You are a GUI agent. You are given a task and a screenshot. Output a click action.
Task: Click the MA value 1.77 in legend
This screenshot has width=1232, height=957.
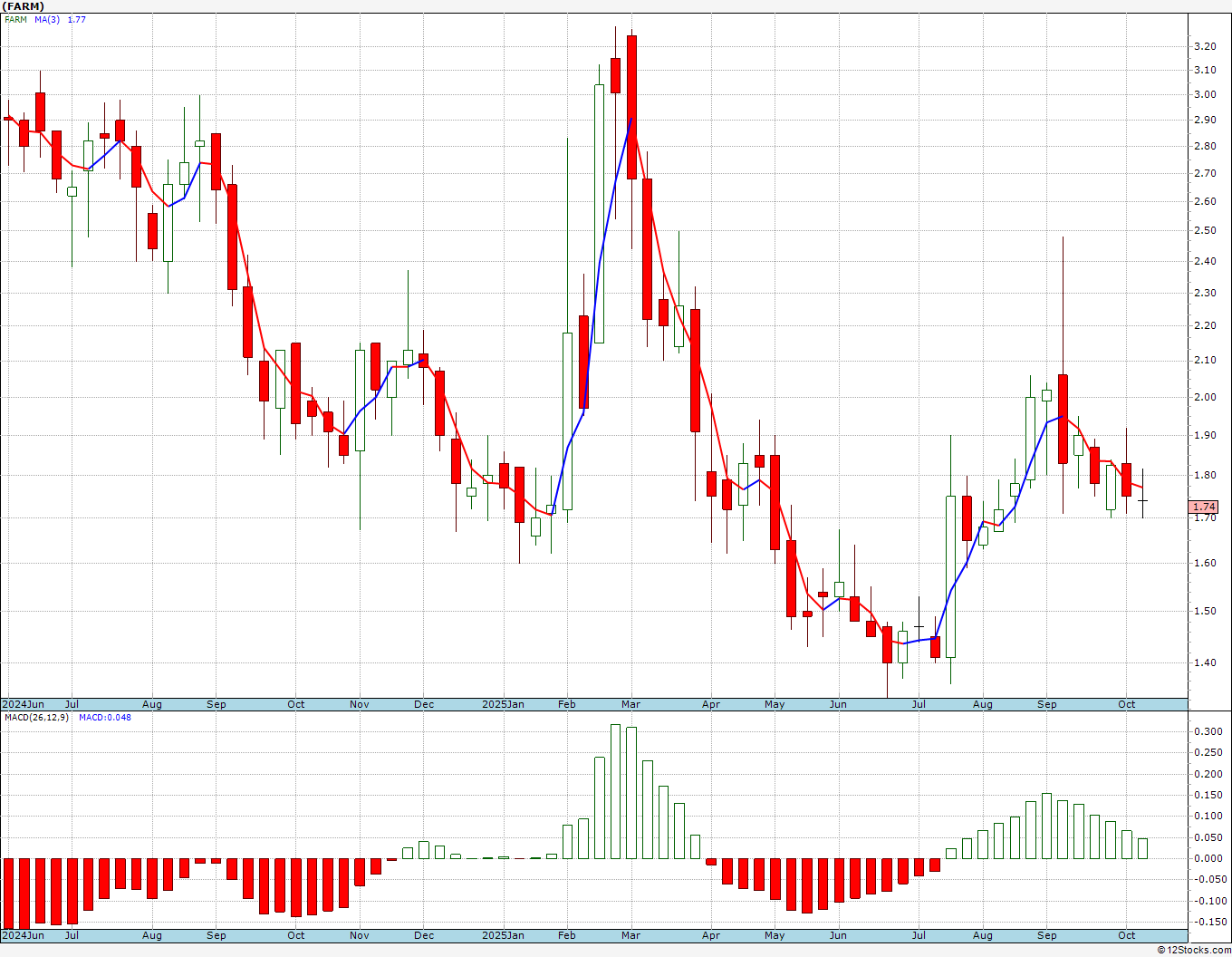coord(77,19)
